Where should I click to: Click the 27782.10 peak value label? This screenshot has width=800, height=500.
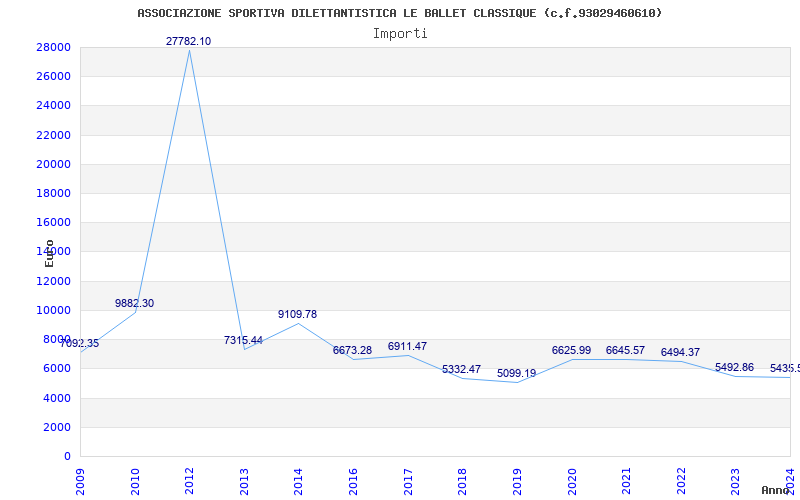[x=188, y=41]
